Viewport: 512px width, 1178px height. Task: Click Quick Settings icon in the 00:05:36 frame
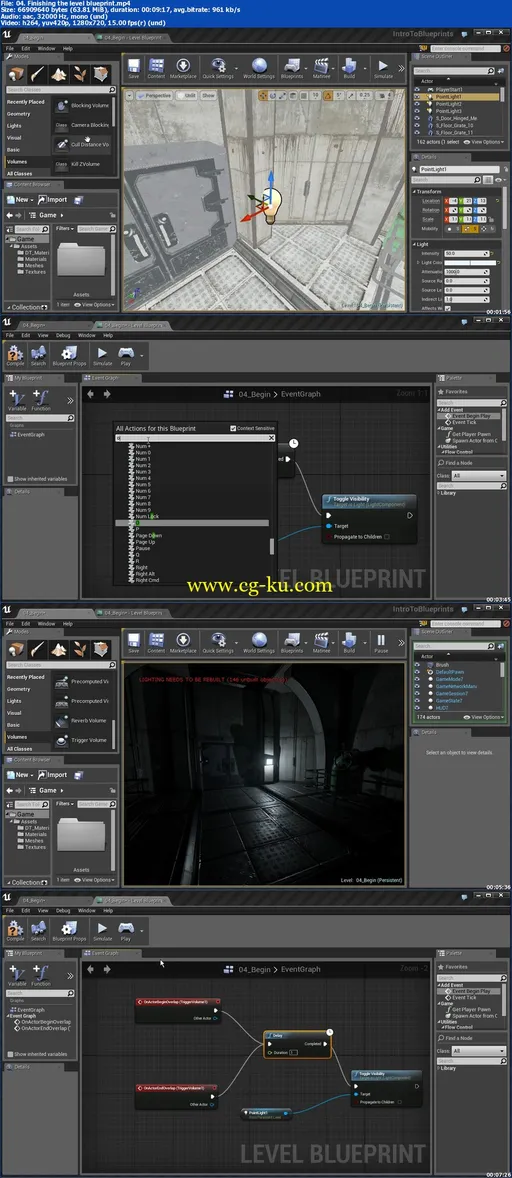click(218, 642)
